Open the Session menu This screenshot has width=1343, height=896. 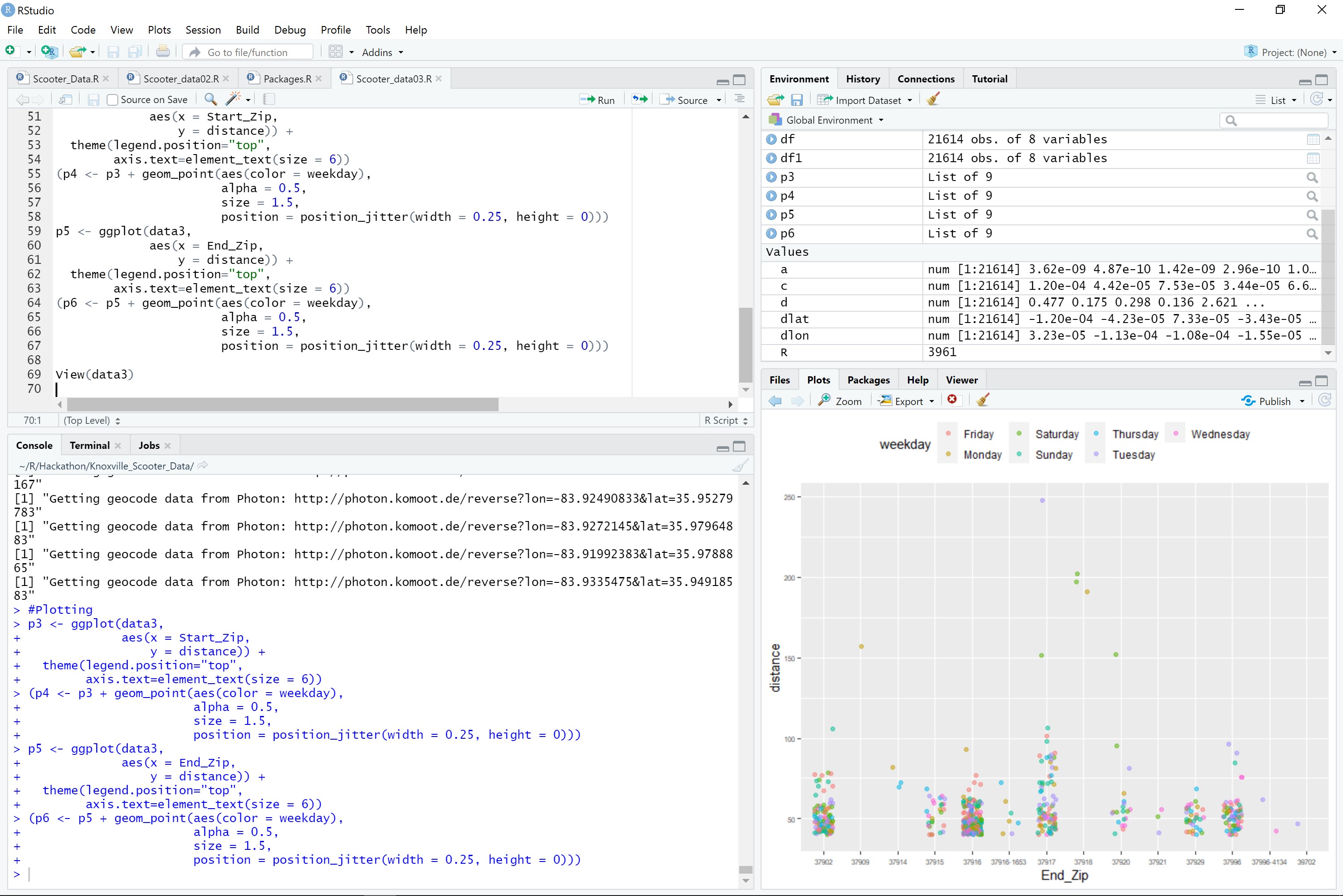(203, 30)
